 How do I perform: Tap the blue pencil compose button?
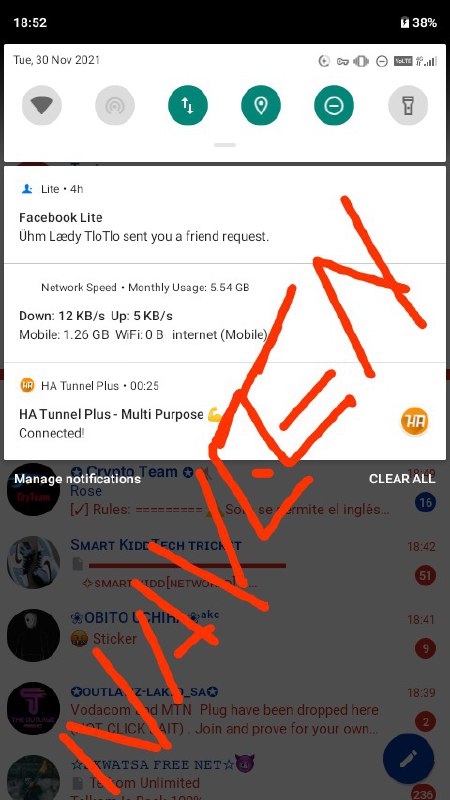click(x=408, y=759)
